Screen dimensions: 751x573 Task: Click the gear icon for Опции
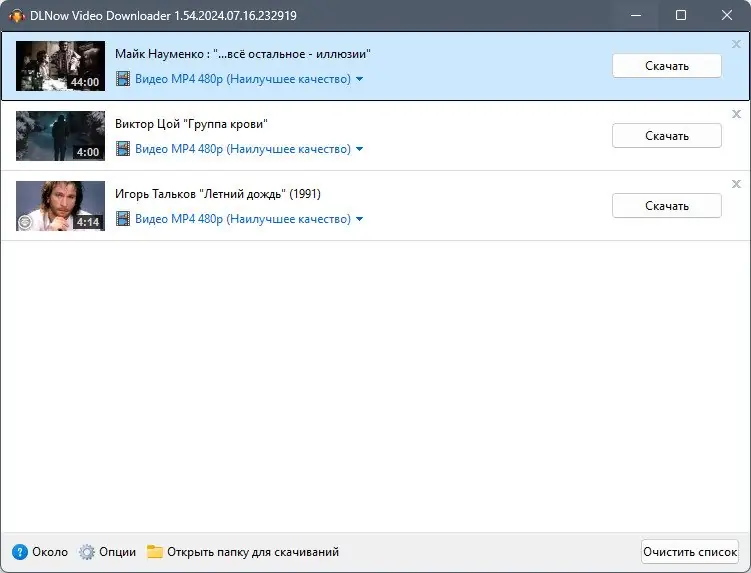87,552
